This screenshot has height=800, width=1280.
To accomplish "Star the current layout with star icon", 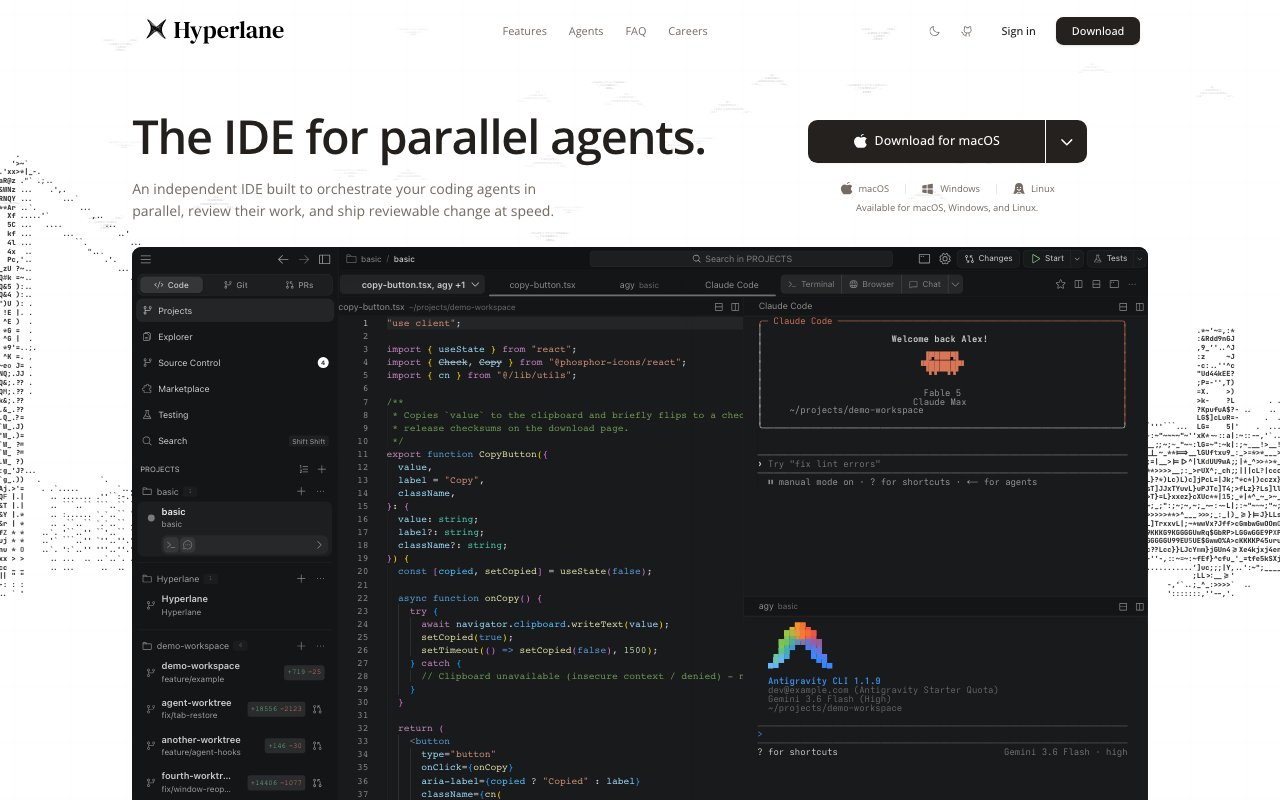I will click(1061, 284).
